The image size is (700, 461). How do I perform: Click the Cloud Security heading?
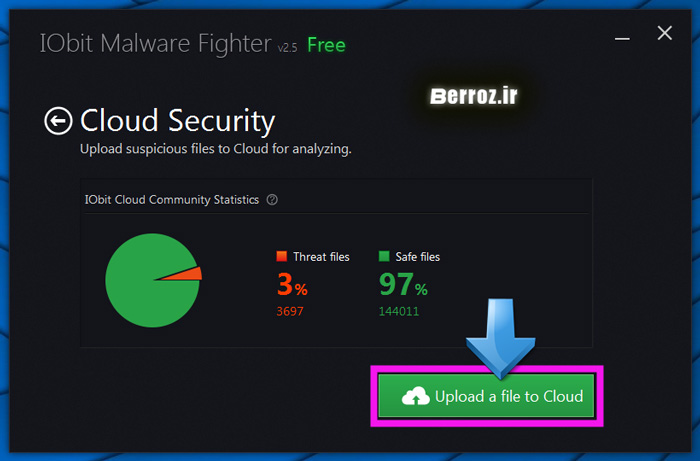click(x=177, y=121)
